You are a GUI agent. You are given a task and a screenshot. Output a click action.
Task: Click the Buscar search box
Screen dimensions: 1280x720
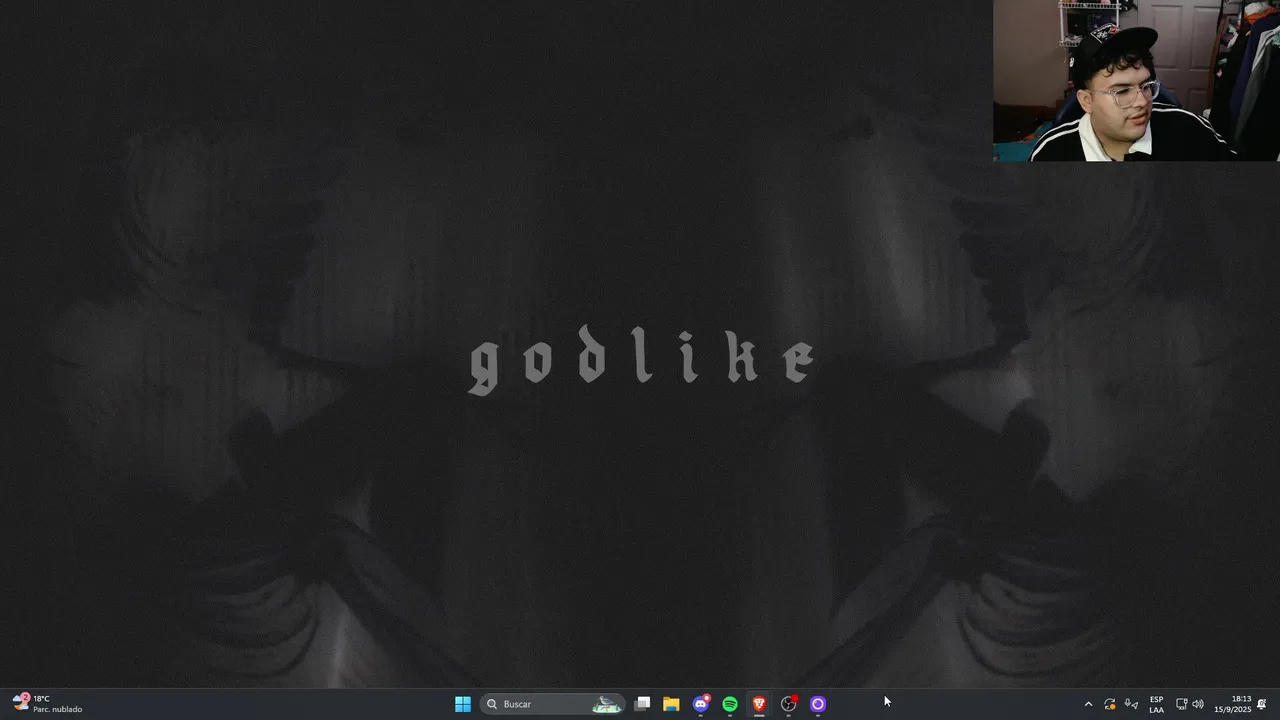(553, 704)
